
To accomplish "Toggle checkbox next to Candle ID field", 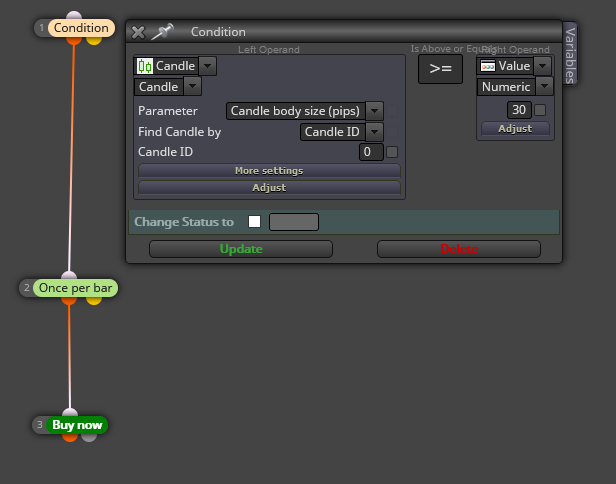I will click(392, 152).
